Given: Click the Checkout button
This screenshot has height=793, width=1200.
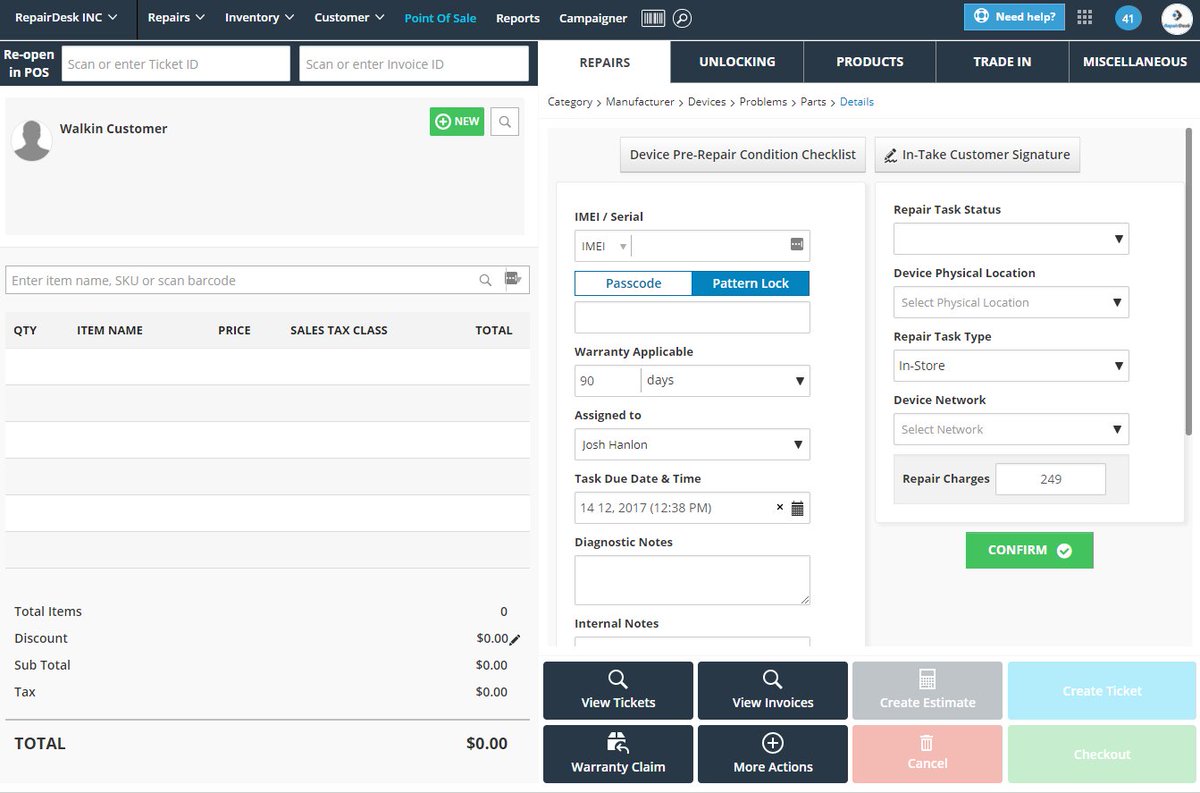Looking at the screenshot, I should [x=1102, y=754].
